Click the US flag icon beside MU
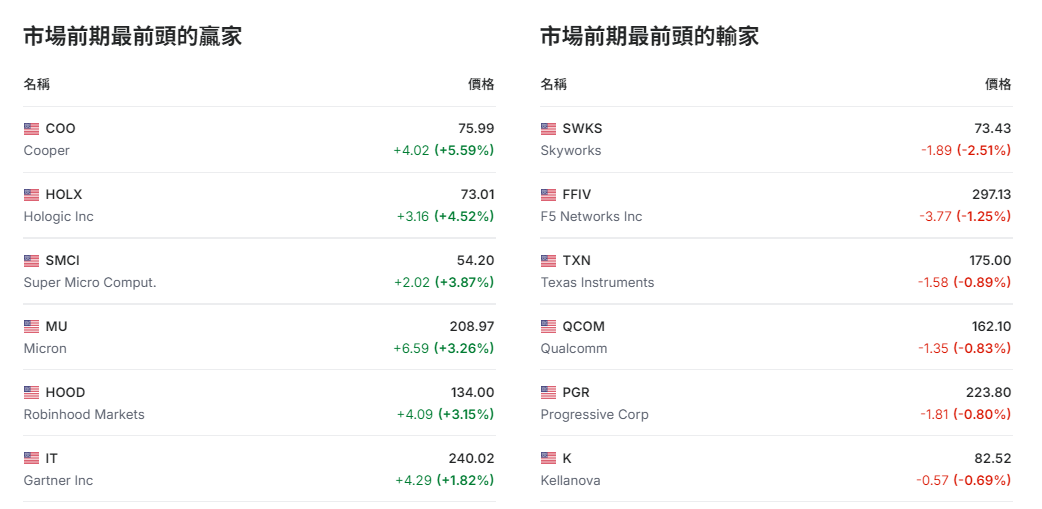The image size is (1042, 509). [x=32, y=327]
